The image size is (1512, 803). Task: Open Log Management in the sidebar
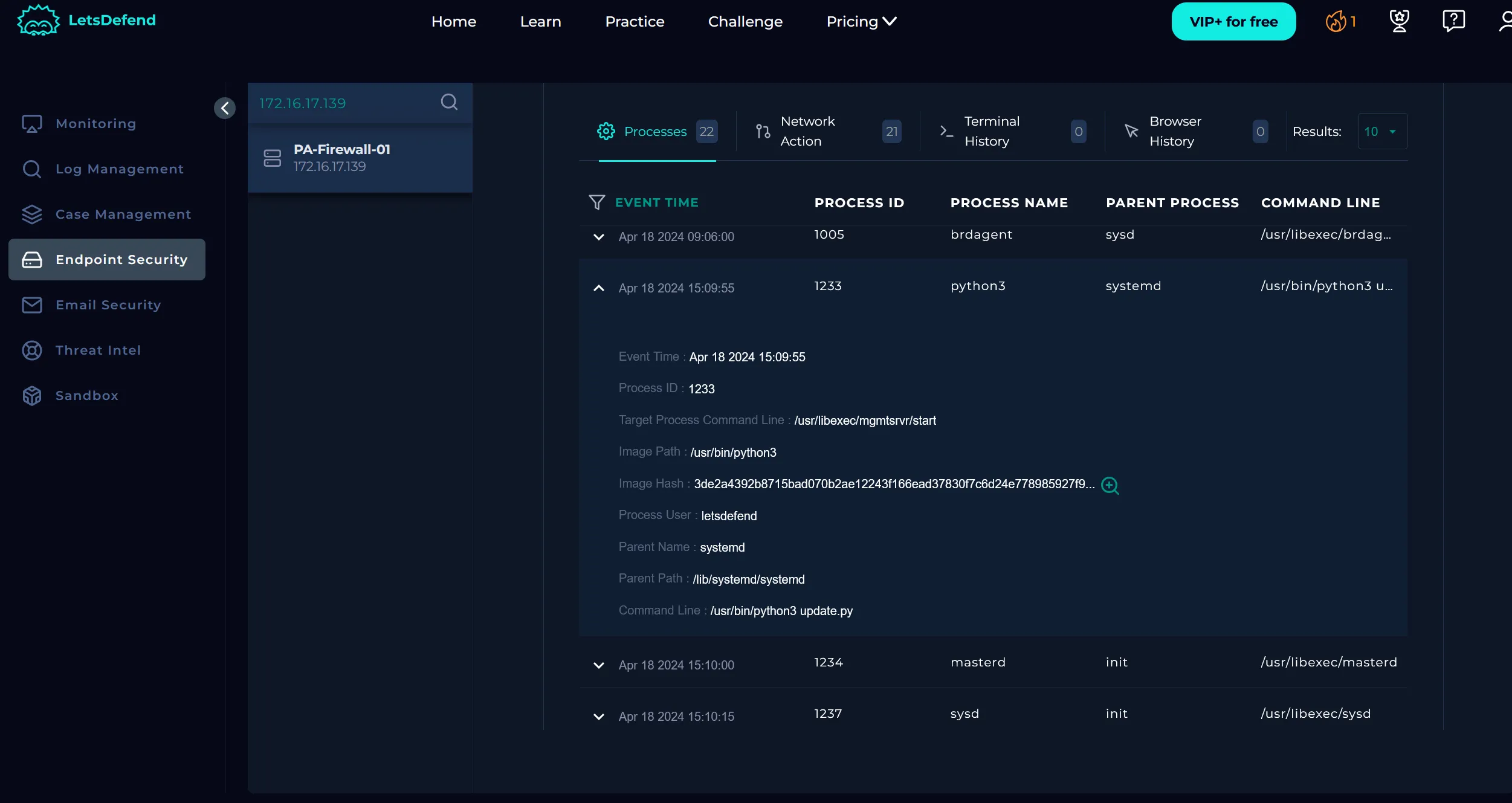pos(119,169)
